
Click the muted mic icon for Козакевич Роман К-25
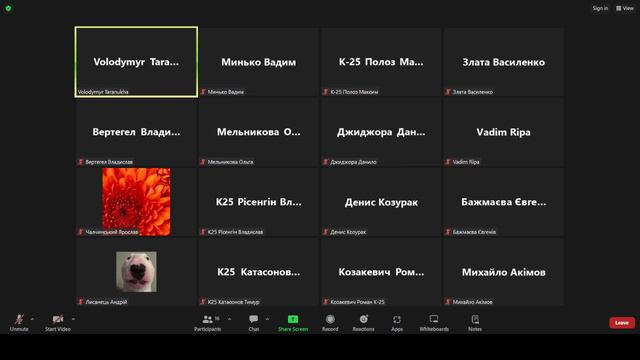(325, 302)
